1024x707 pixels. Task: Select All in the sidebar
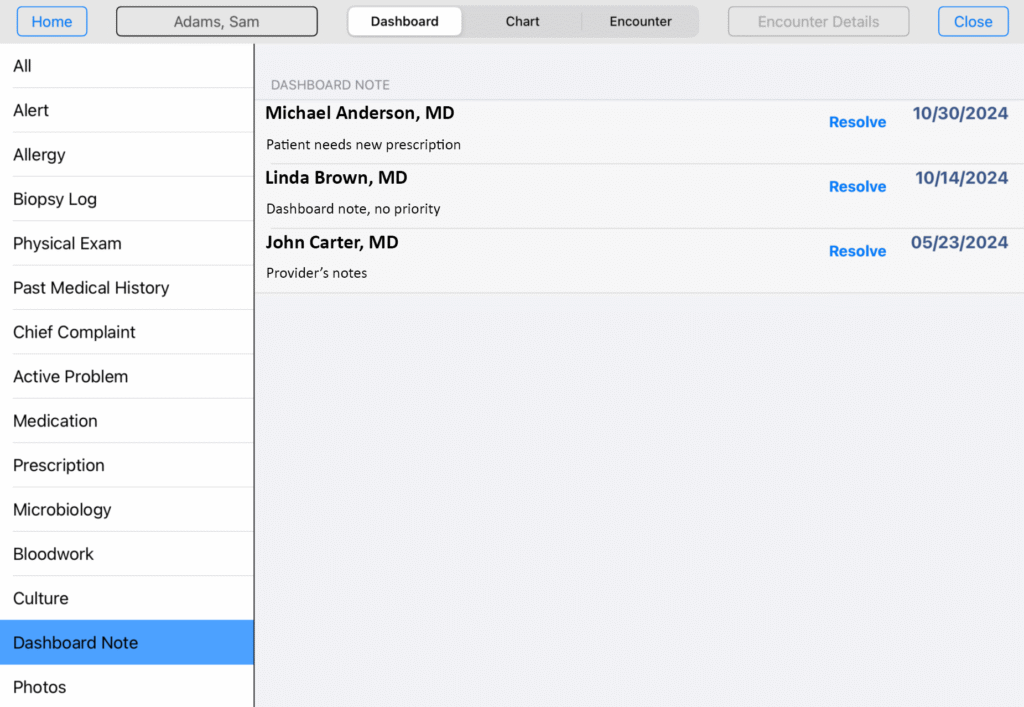[126, 66]
